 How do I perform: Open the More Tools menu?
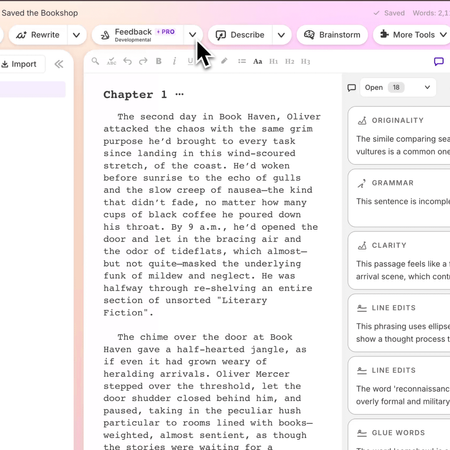(x=413, y=35)
